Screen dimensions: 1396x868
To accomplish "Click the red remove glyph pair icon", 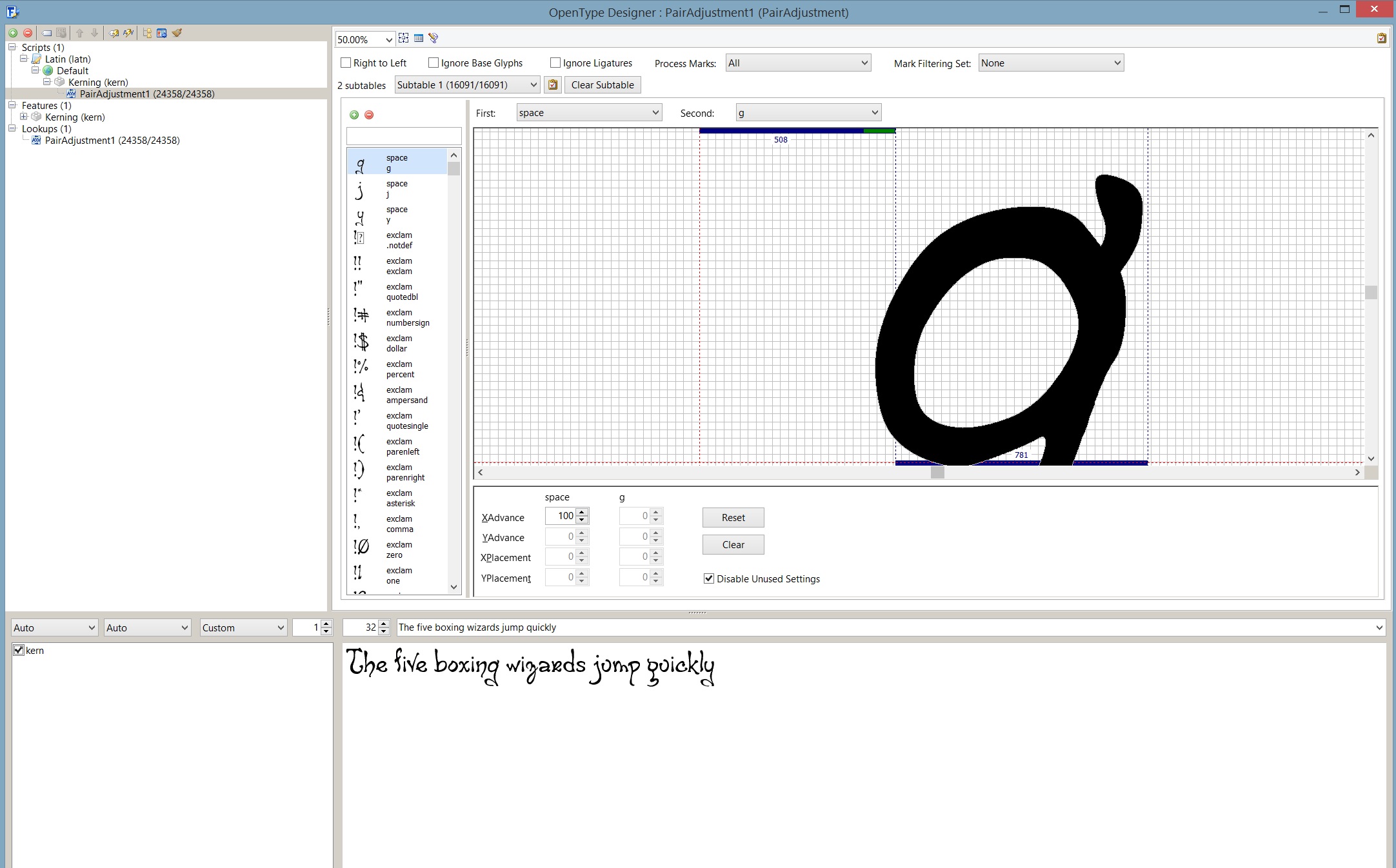I will click(369, 114).
